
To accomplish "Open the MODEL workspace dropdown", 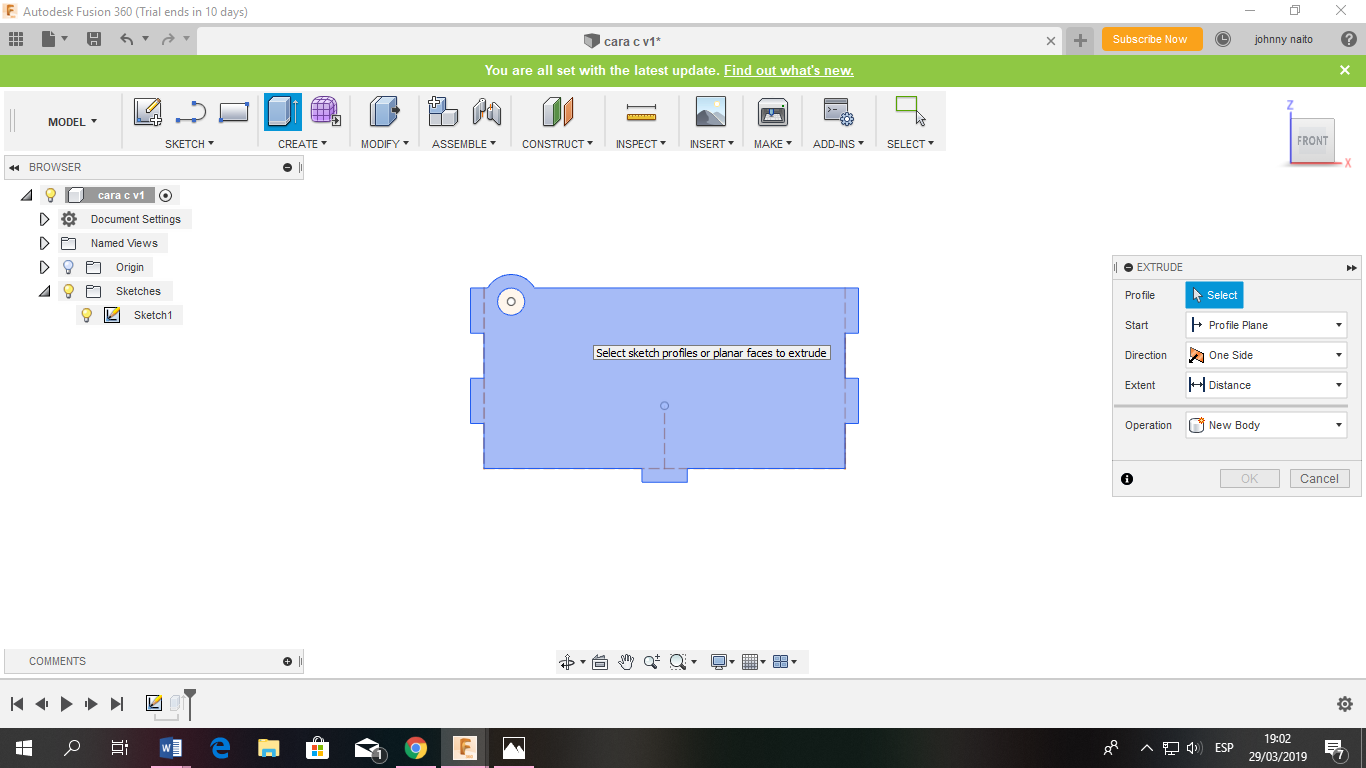I will click(x=73, y=122).
